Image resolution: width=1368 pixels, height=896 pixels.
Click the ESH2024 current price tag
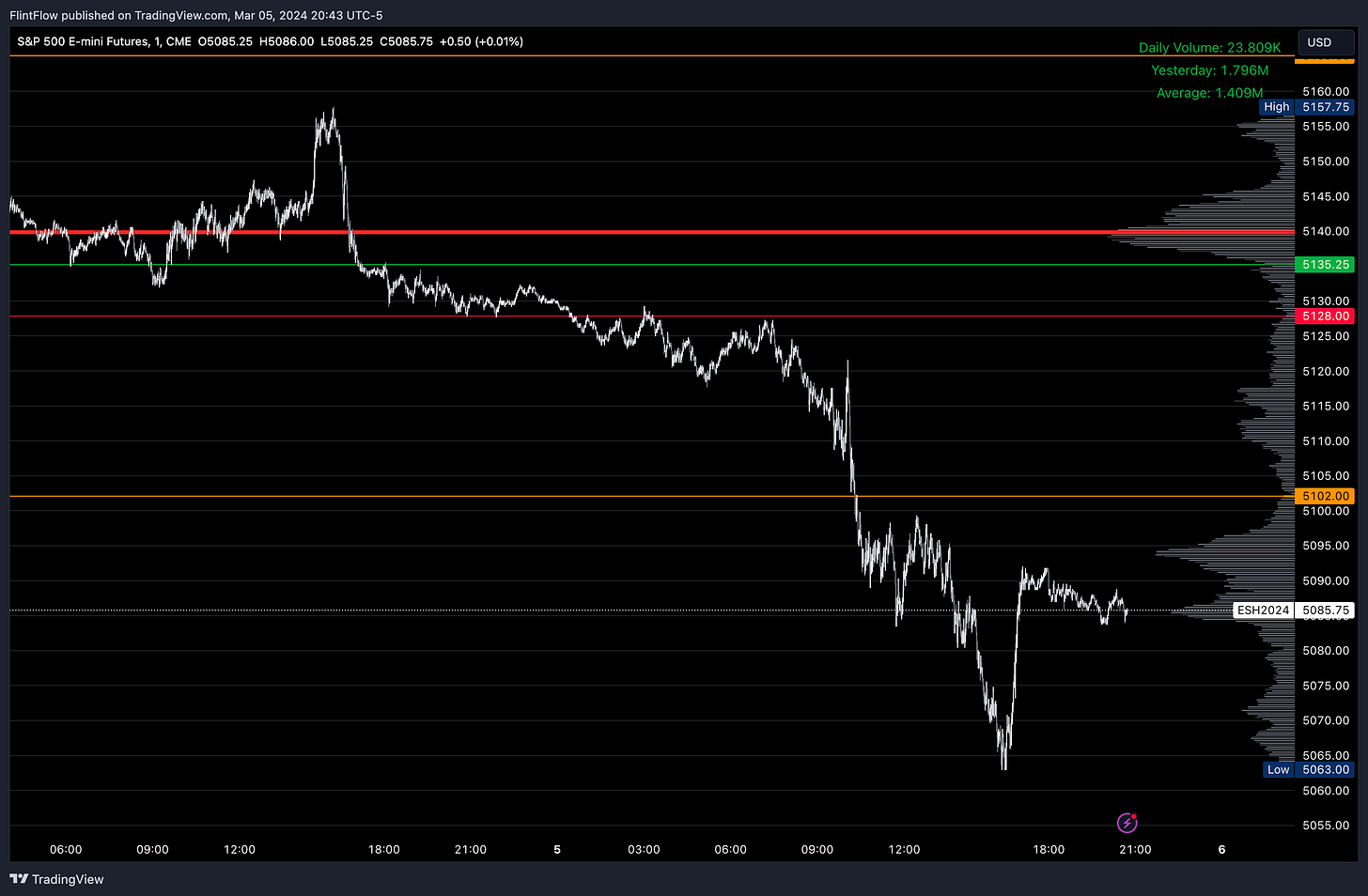(x=1263, y=610)
